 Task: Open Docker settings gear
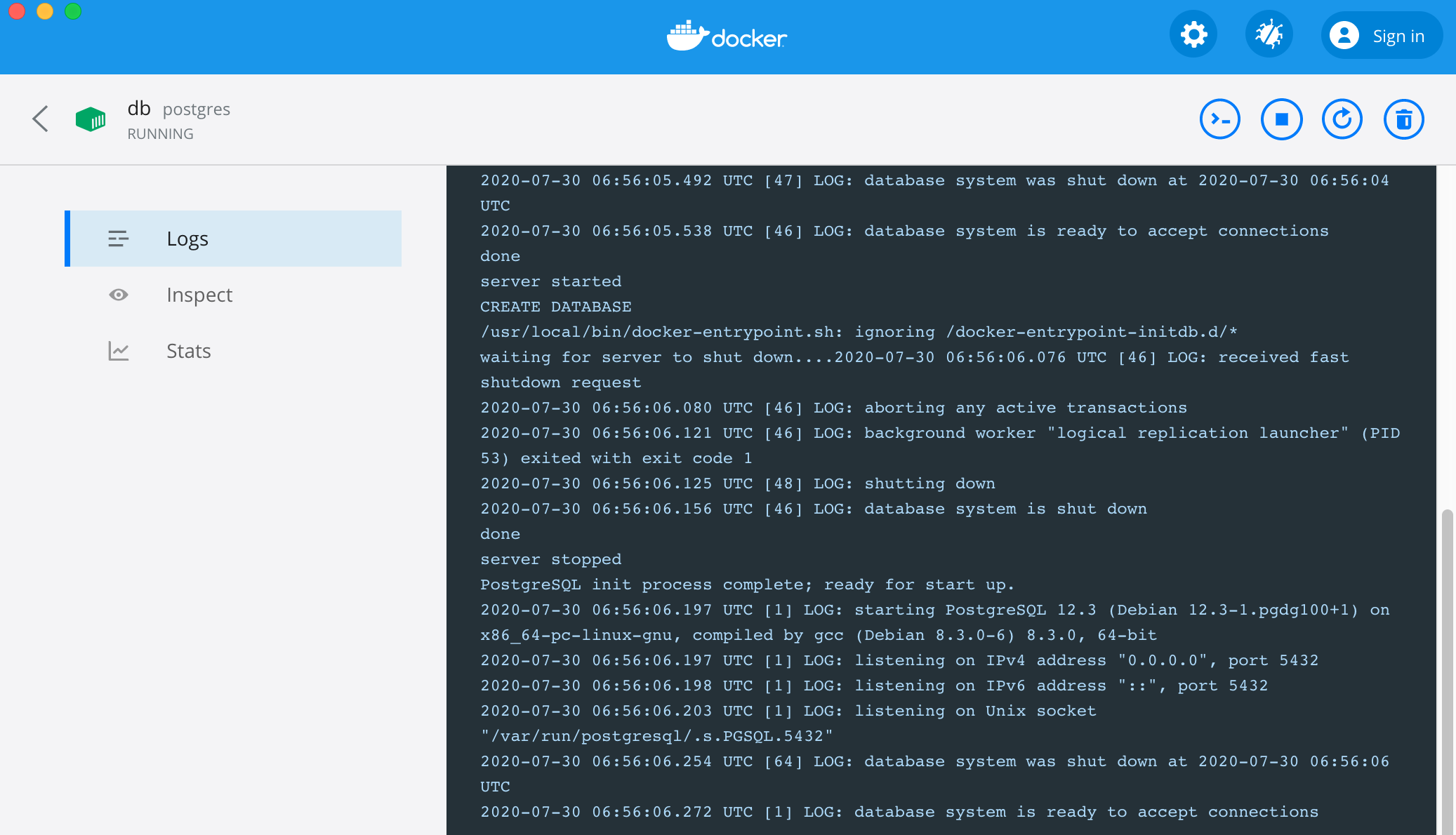[1193, 35]
